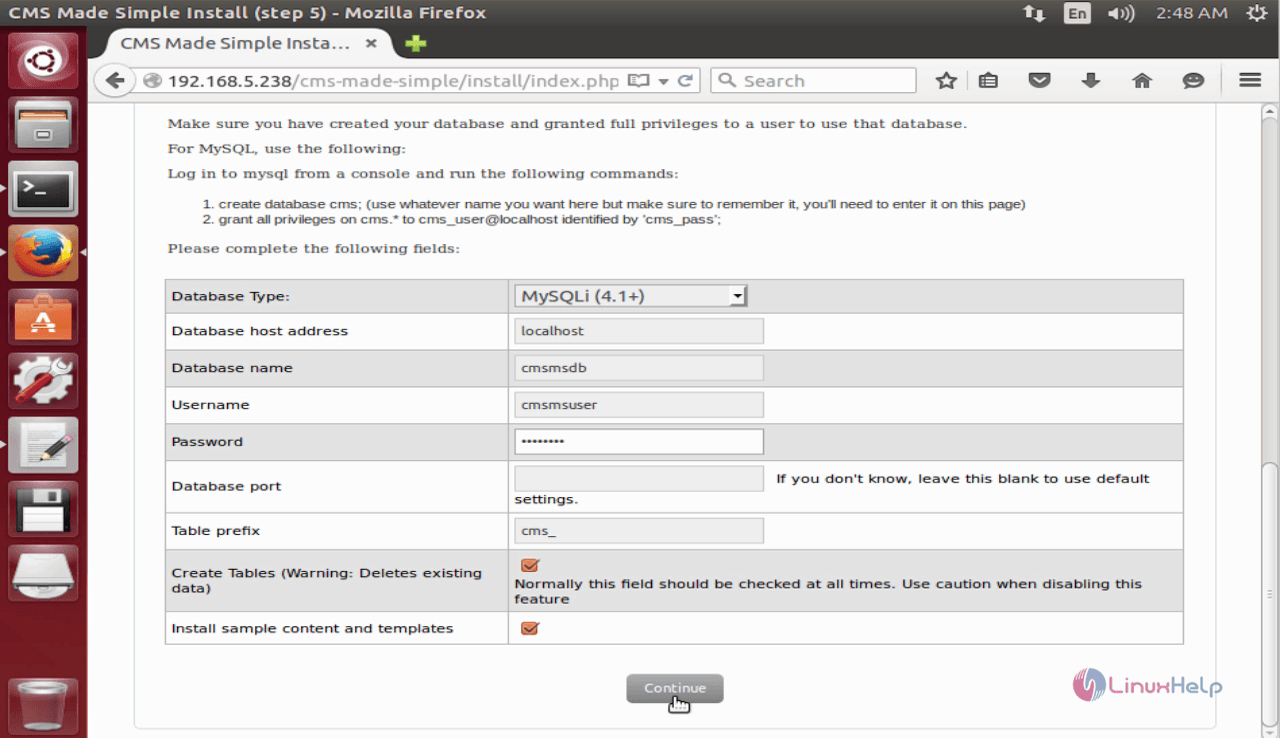Click floppy disk drive icon in dock
1280x738 pixels.
click(43, 509)
